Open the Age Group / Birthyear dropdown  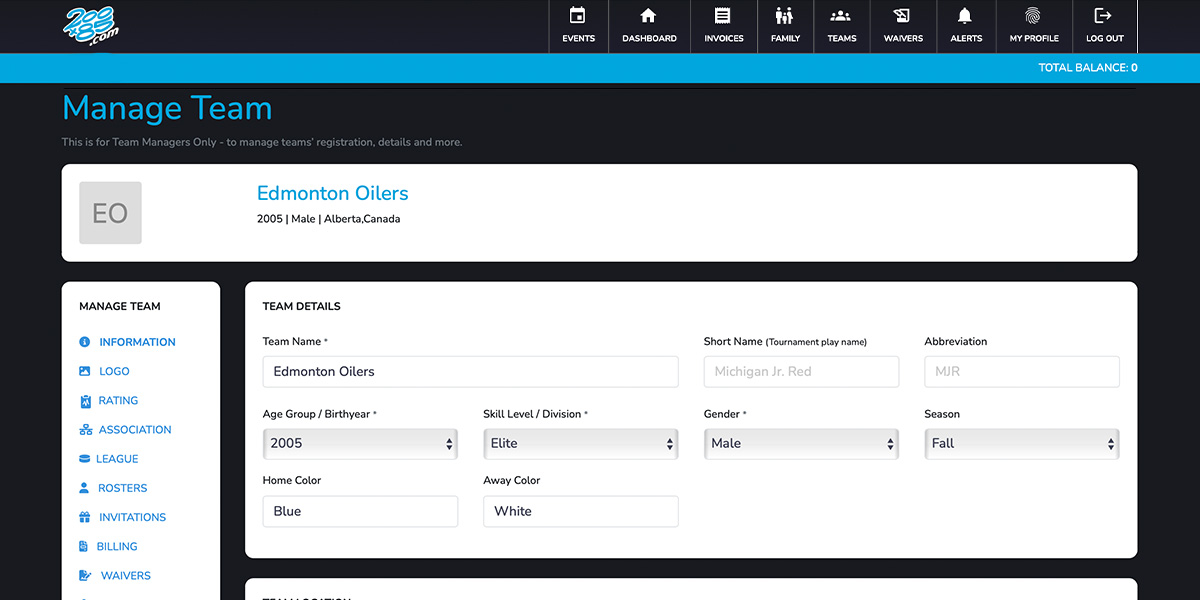tap(360, 444)
